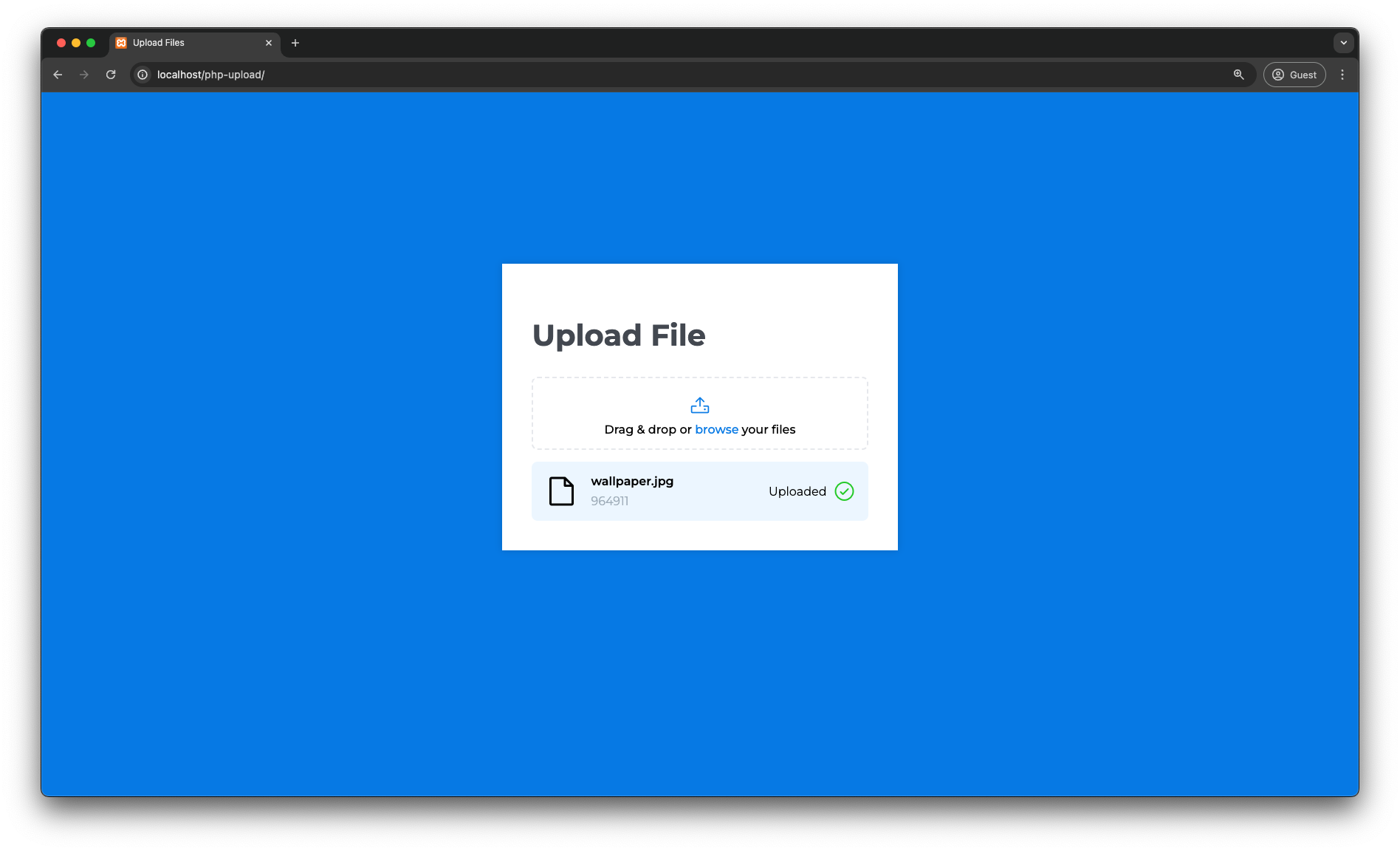Open the Chrome three-dot menu
This screenshot has width=1400, height=851.
(1342, 75)
